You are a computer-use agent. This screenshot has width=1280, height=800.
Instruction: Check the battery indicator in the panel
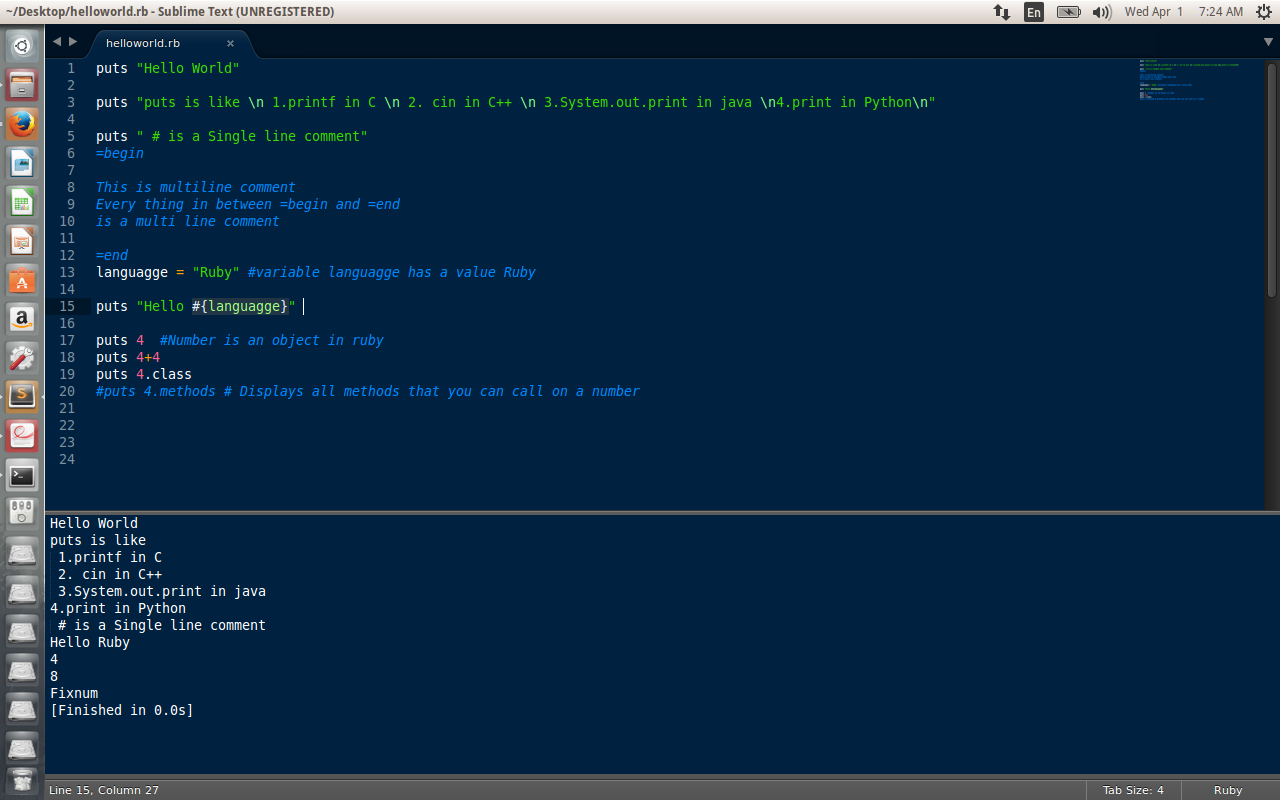(1068, 11)
